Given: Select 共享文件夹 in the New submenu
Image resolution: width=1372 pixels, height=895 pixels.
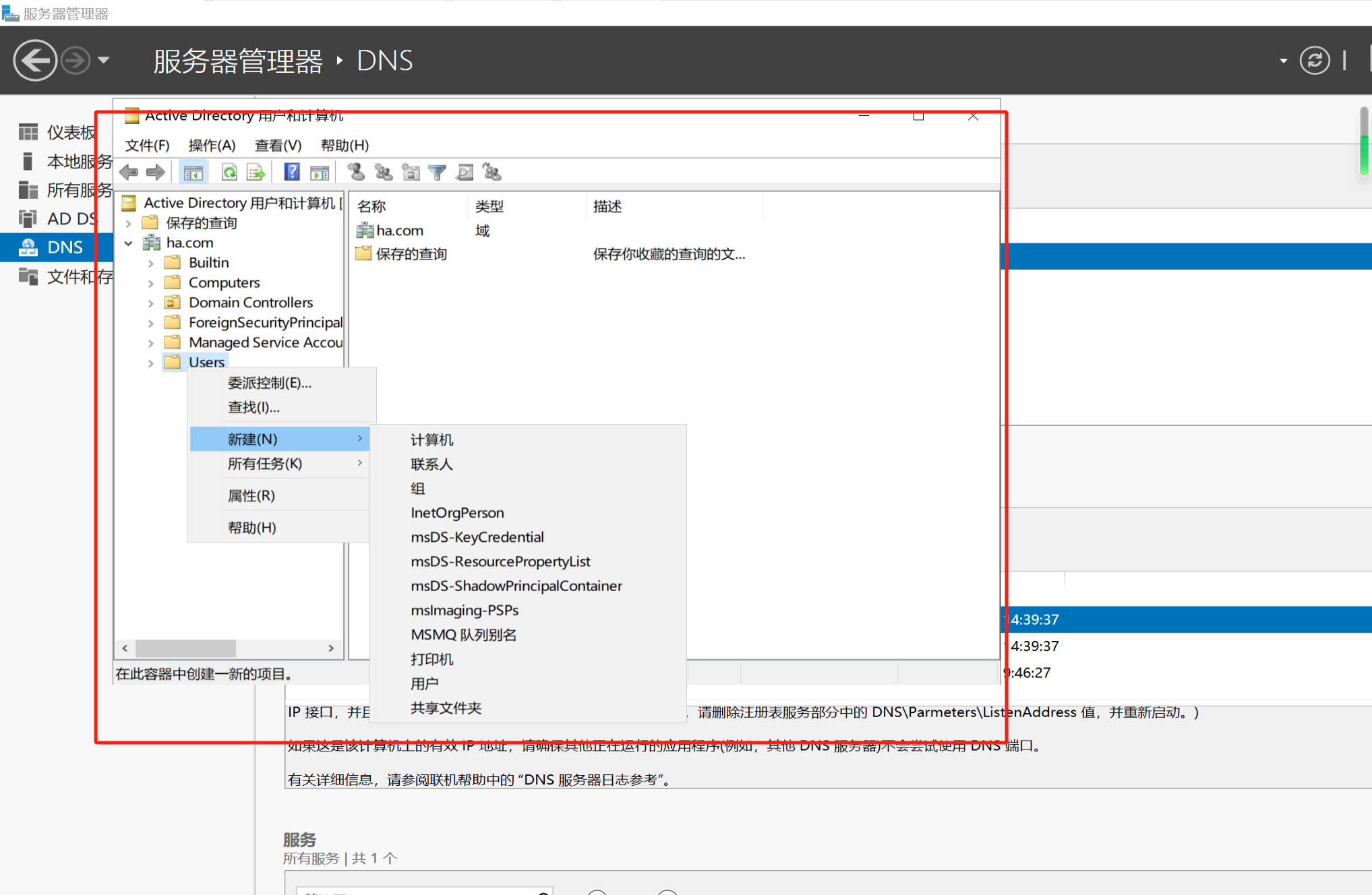Looking at the screenshot, I should point(528,708).
